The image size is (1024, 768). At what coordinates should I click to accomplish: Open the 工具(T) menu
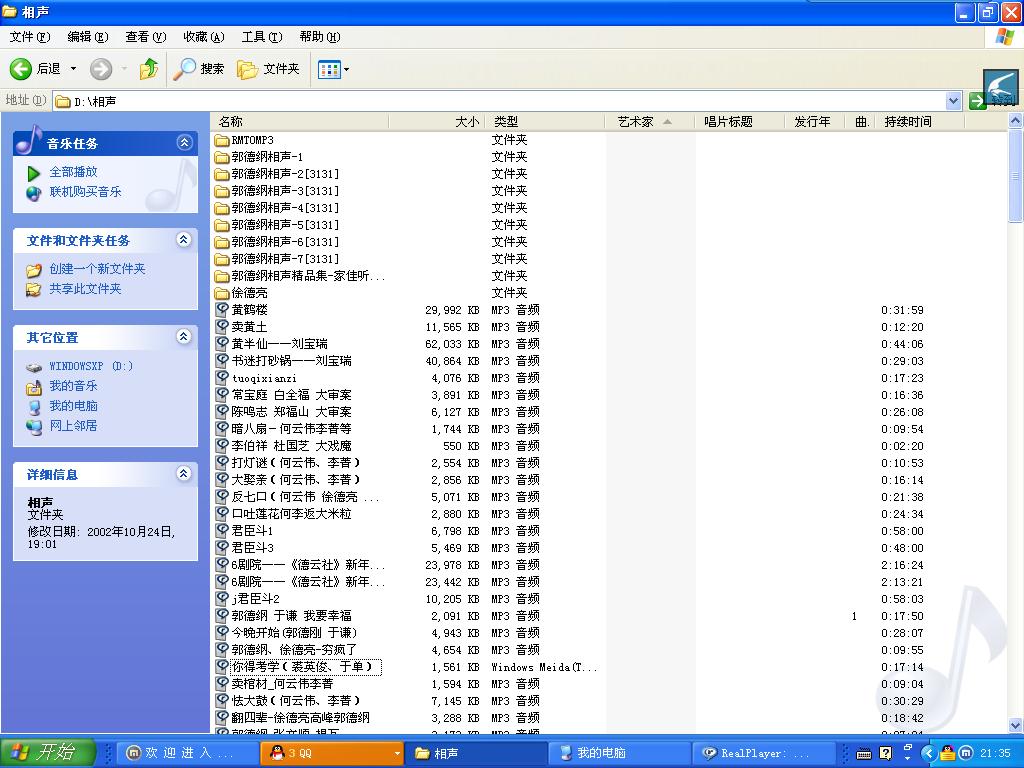pos(261,37)
